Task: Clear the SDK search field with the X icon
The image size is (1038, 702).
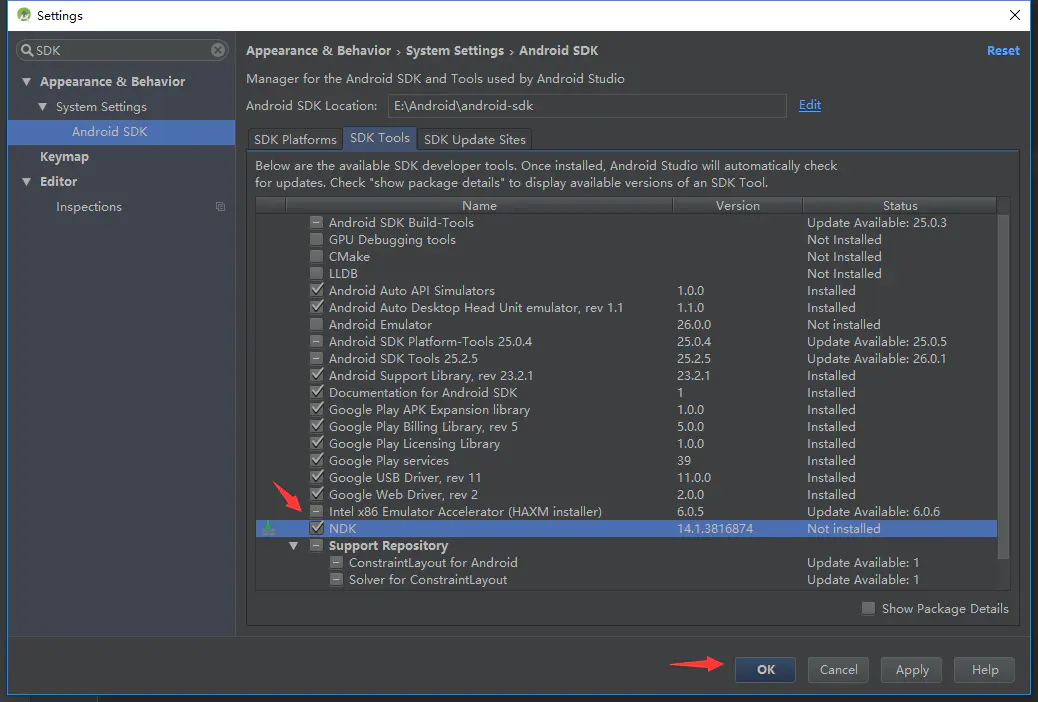Action: pyautogui.click(x=218, y=50)
